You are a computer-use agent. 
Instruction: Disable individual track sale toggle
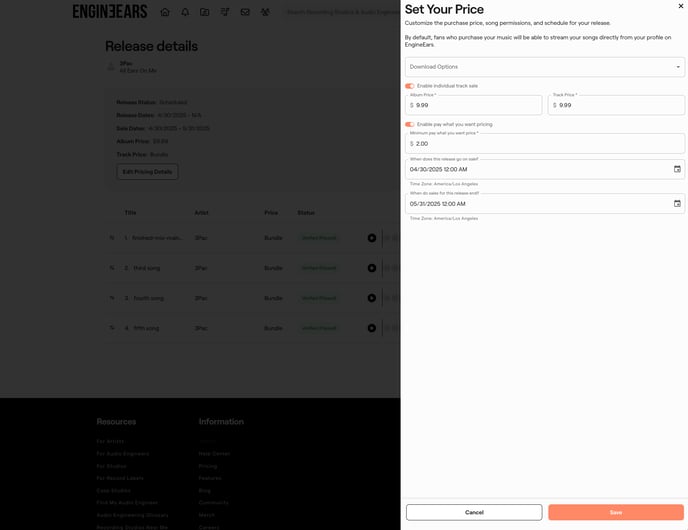tap(410, 86)
